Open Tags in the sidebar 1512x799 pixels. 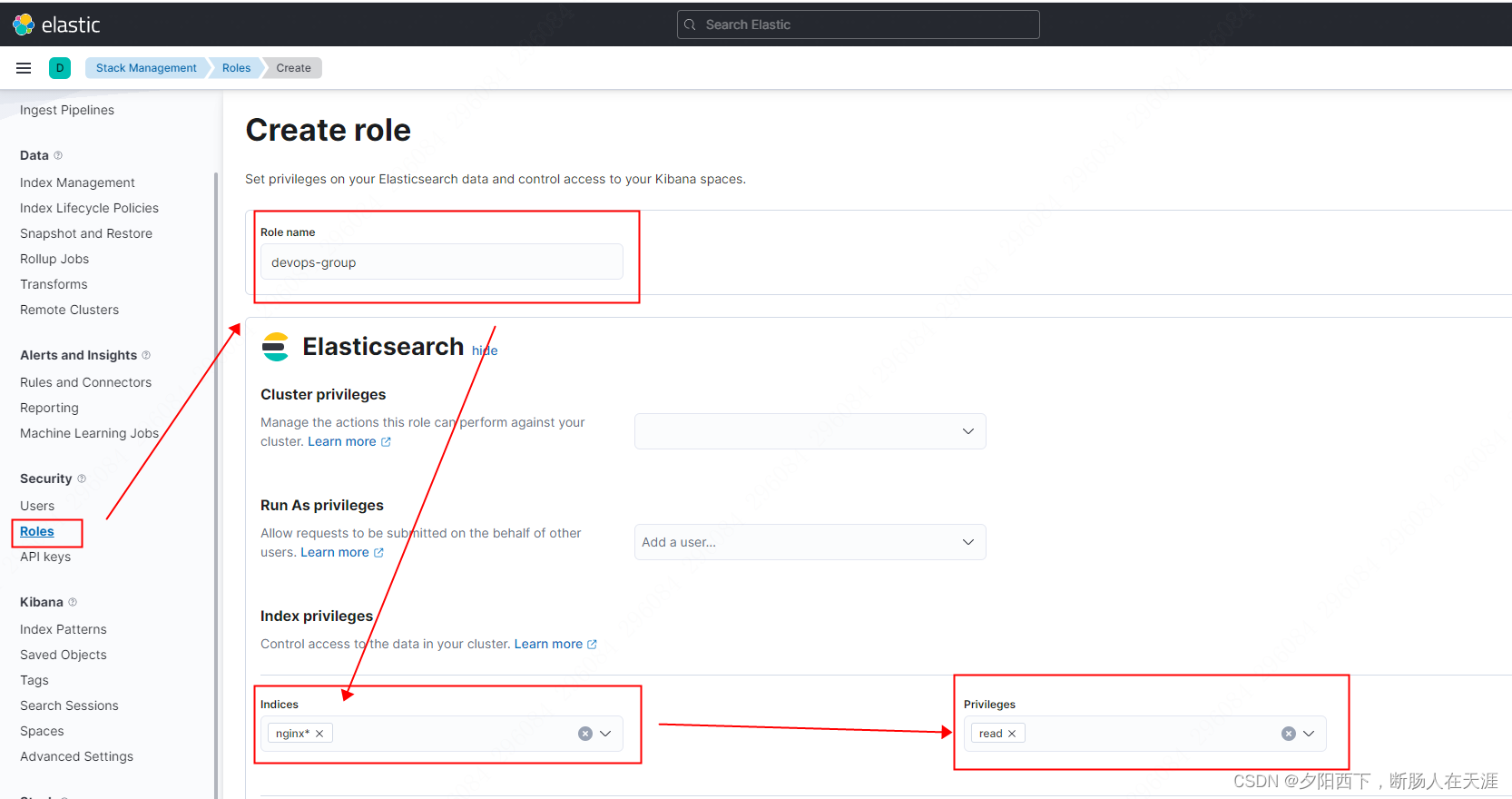coord(34,680)
